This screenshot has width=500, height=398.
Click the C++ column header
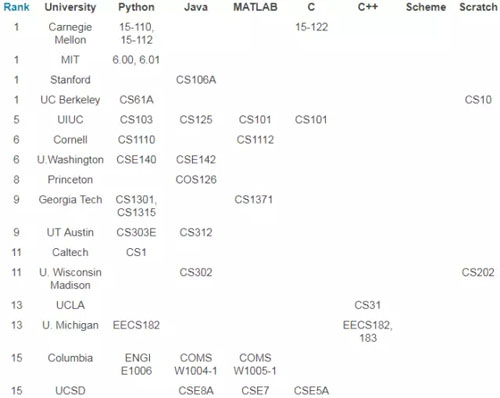368,7
